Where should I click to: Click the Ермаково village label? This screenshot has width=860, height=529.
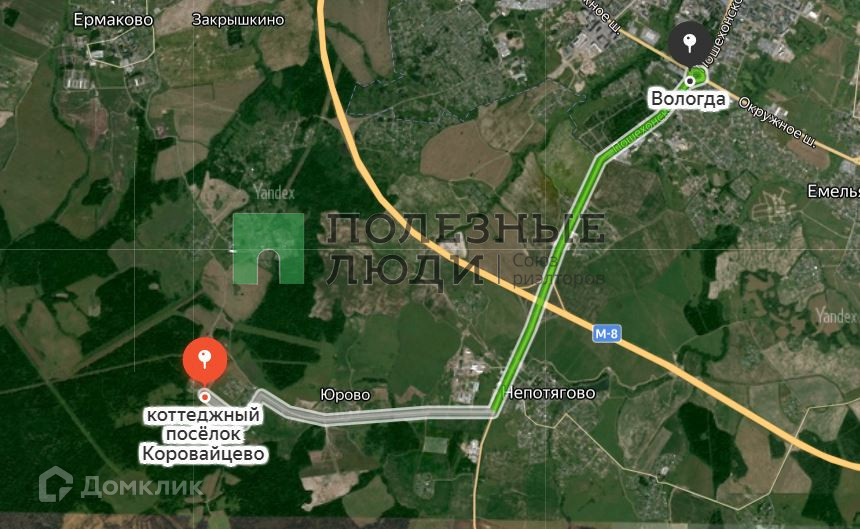[x=113, y=20]
